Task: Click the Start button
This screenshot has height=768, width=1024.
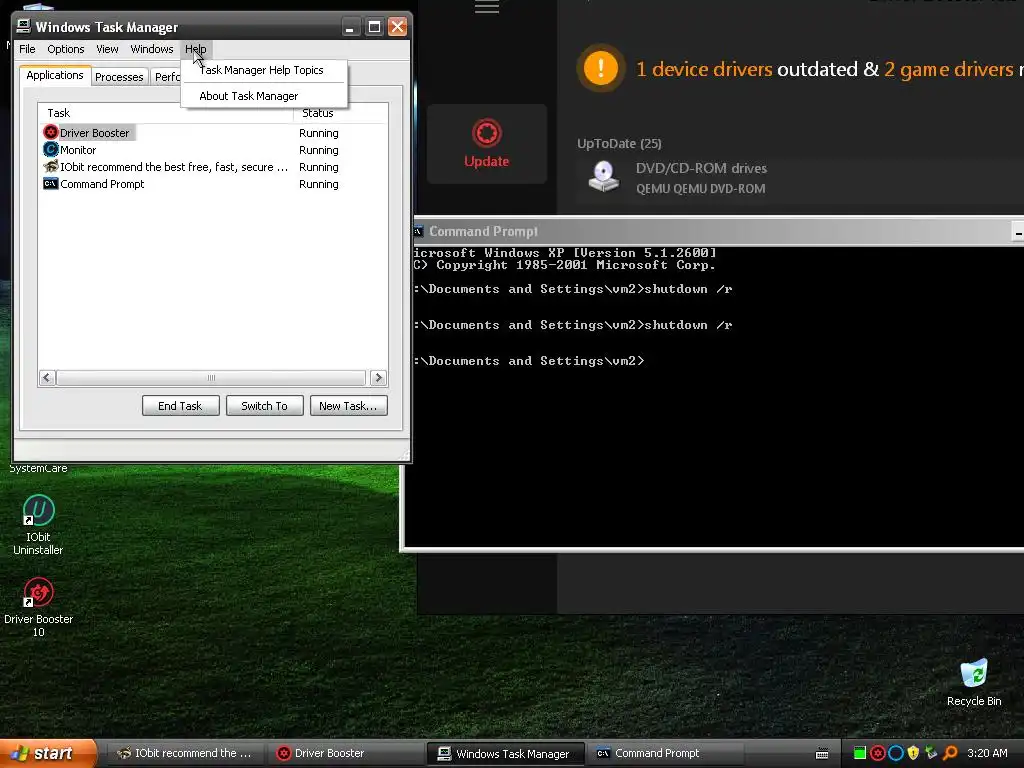Action: click(x=47, y=753)
